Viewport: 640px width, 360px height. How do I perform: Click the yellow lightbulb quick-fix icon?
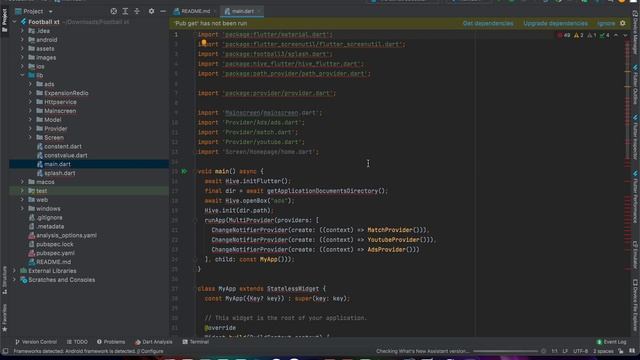coord(204,42)
